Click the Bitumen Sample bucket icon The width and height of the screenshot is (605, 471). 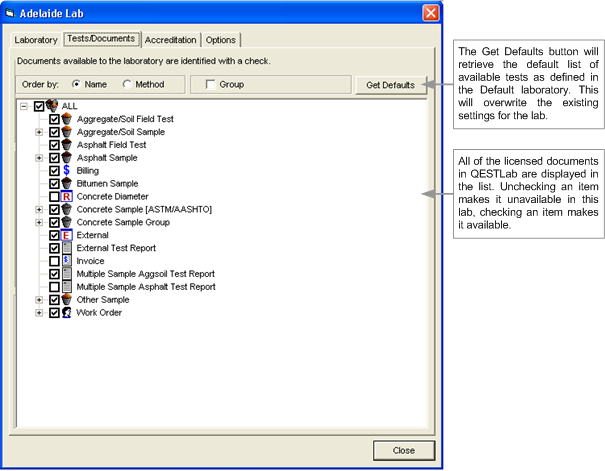tap(67, 184)
